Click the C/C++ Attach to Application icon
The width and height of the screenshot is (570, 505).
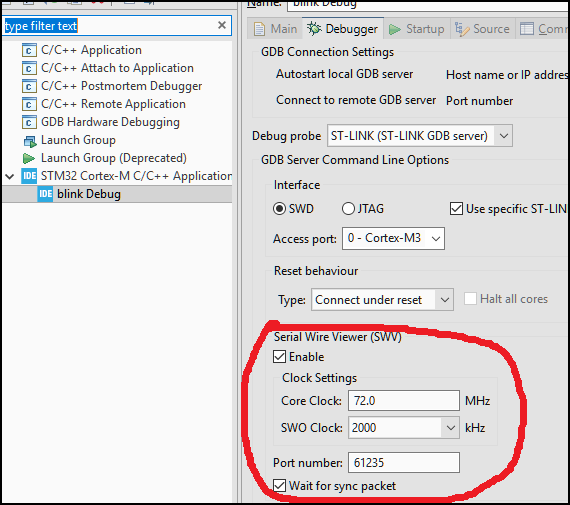(29, 68)
